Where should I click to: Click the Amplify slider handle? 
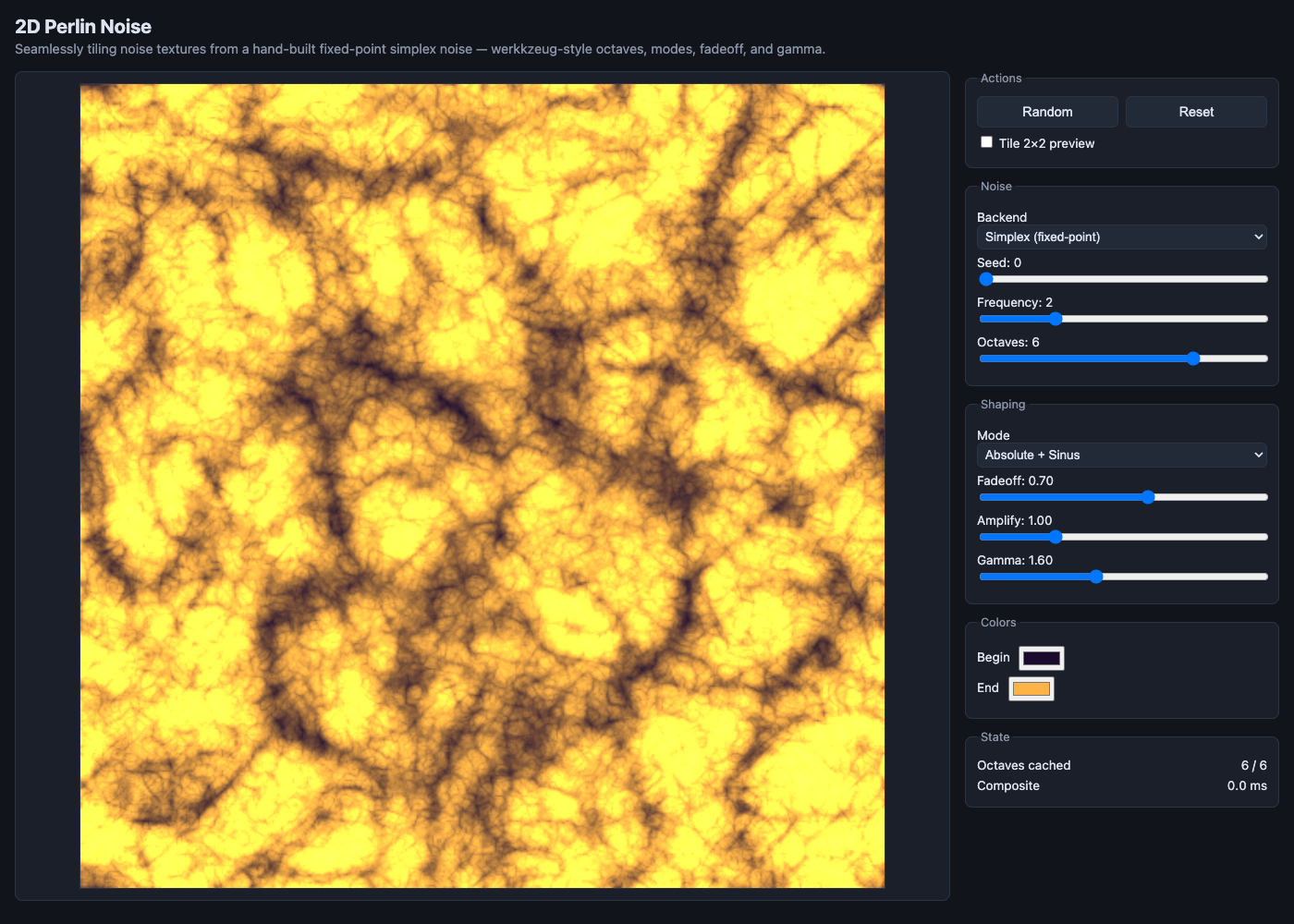1056,537
